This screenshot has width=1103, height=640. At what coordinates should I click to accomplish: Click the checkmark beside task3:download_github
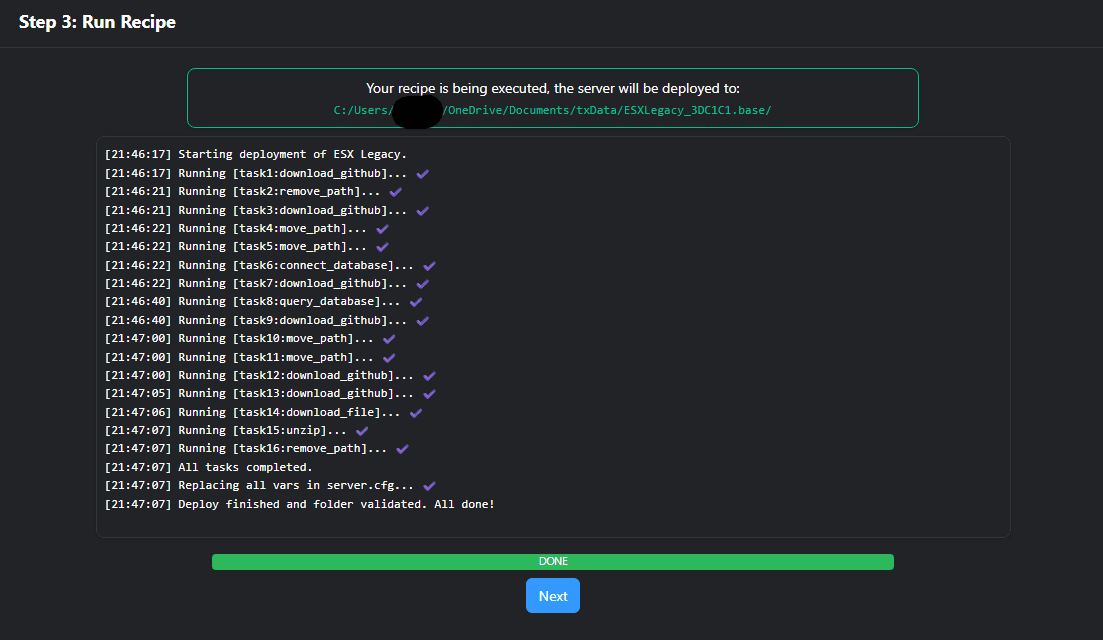(x=423, y=210)
